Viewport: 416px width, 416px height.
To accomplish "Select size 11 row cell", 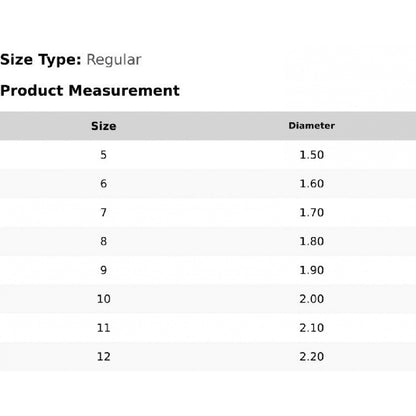I will tap(104, 328).
